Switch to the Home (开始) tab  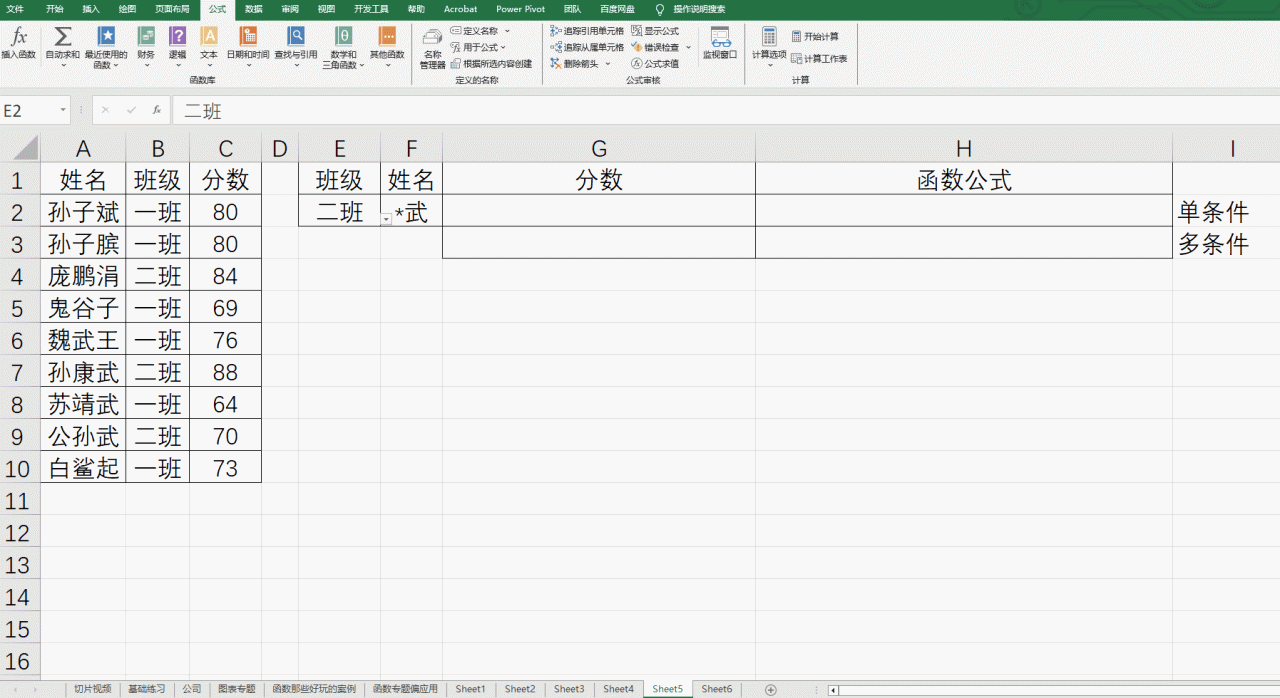pos(55,9)
